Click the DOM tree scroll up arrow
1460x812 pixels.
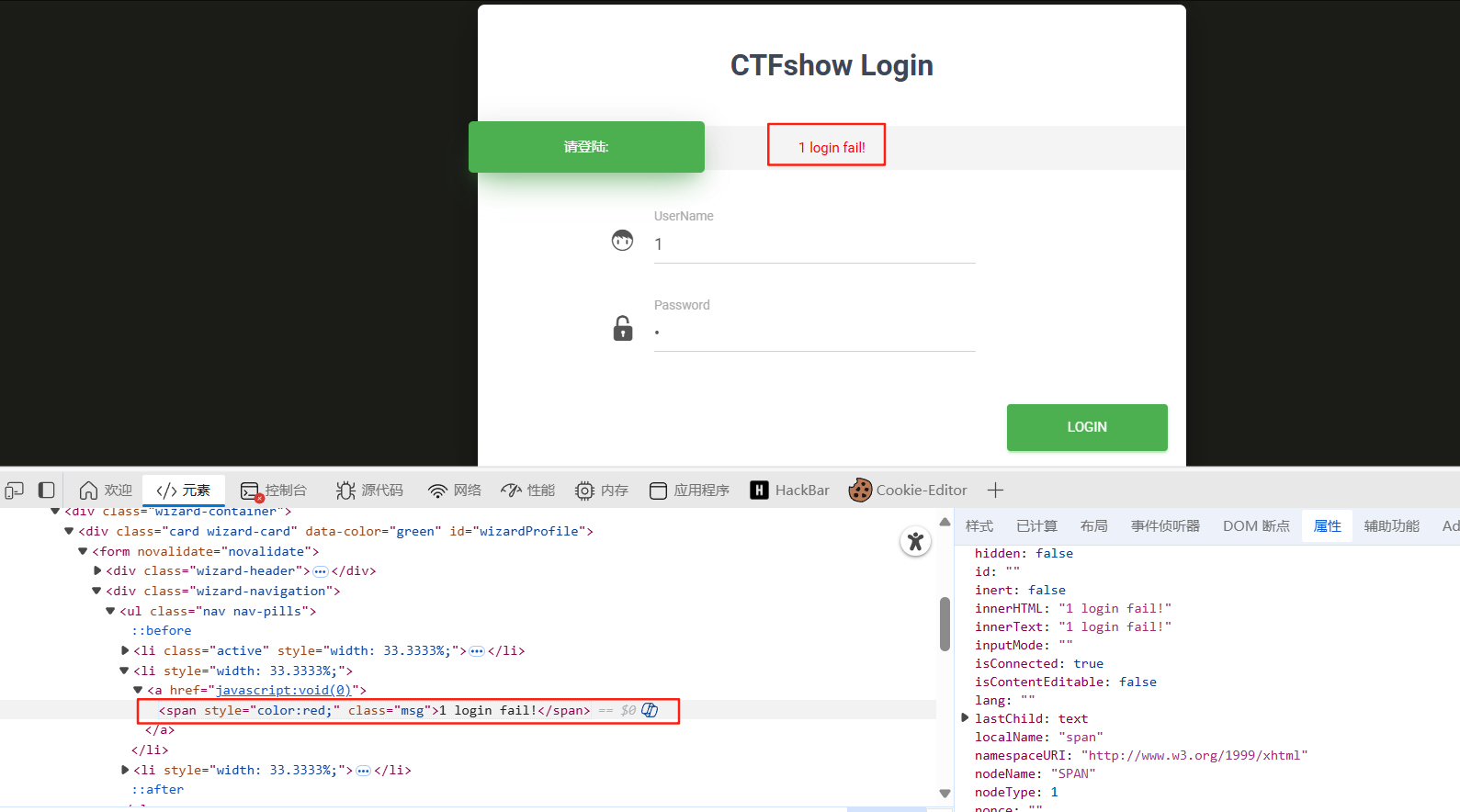(945, 522)
